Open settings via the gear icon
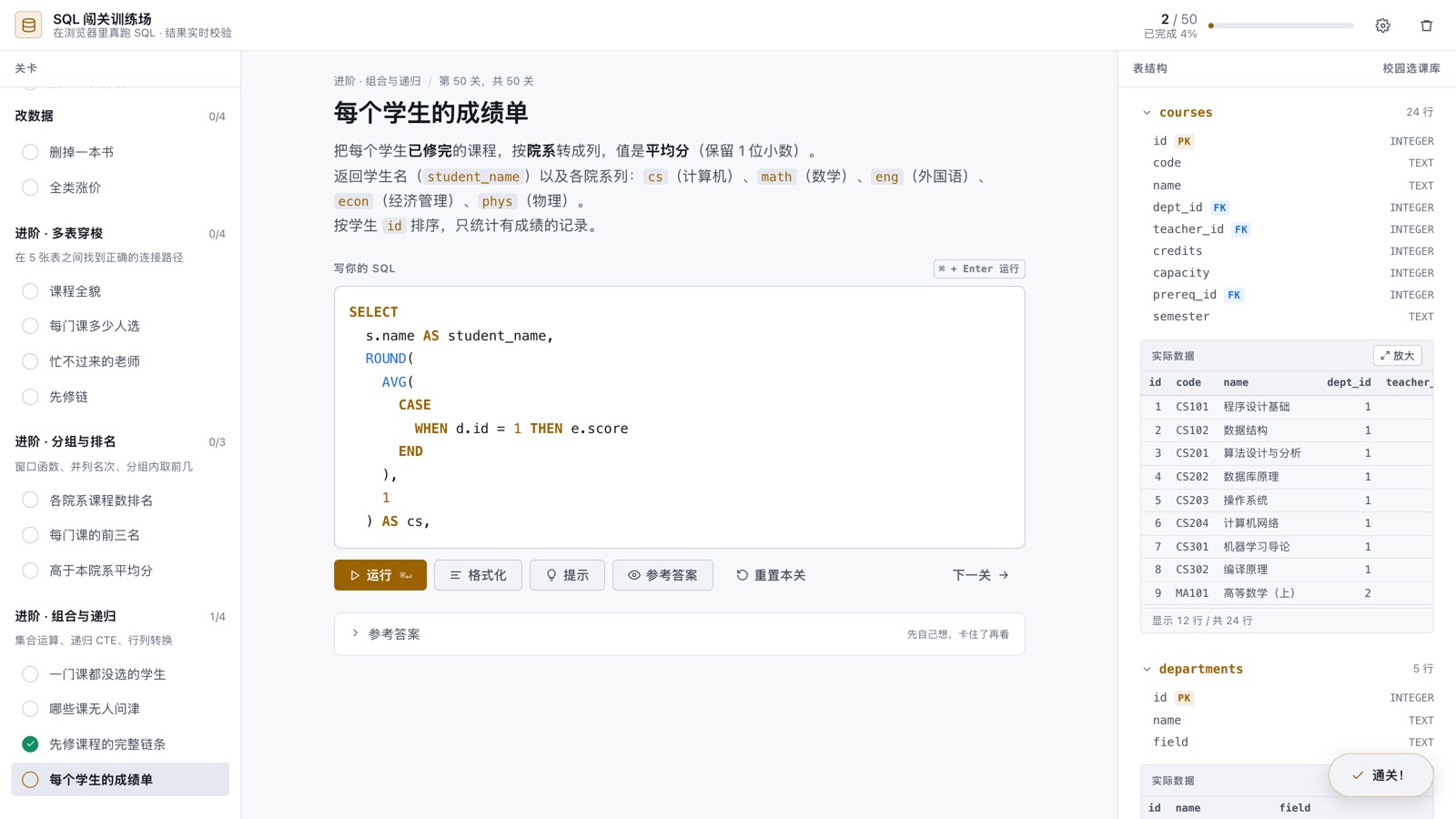The width and height of the screenshot is (1456, 819). coord(1382,25)
